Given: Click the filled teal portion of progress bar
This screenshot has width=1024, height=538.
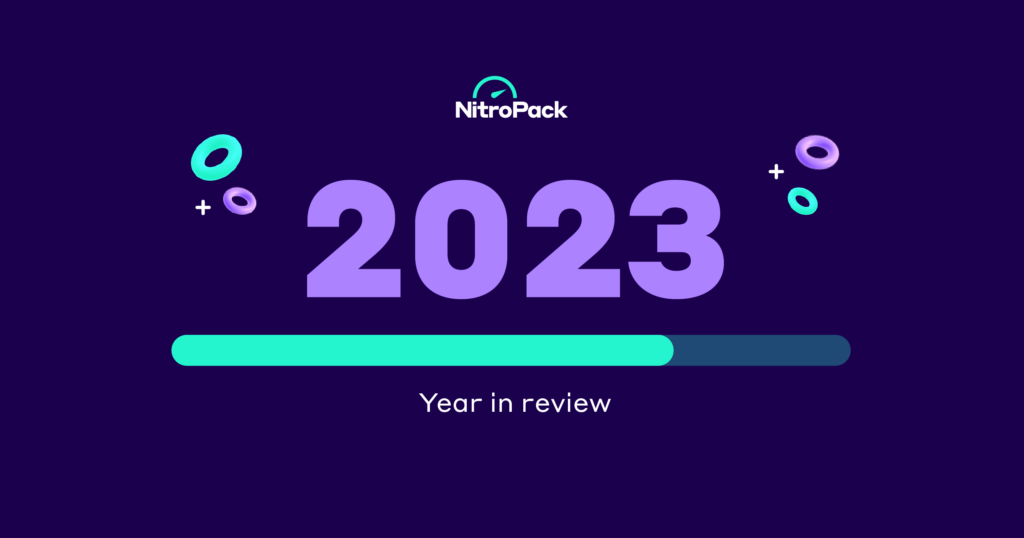Looking at the screenshot, I should (x=420, y=350).
